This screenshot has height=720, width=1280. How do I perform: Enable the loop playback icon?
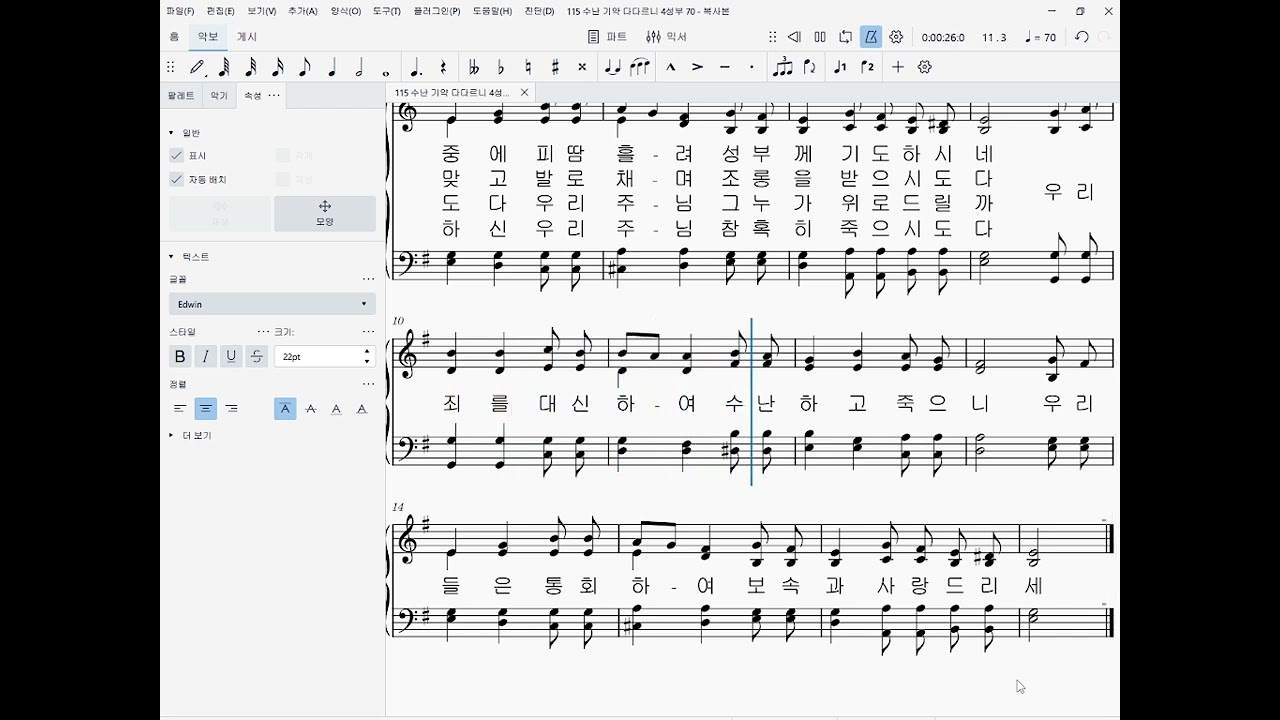[846, 37]
